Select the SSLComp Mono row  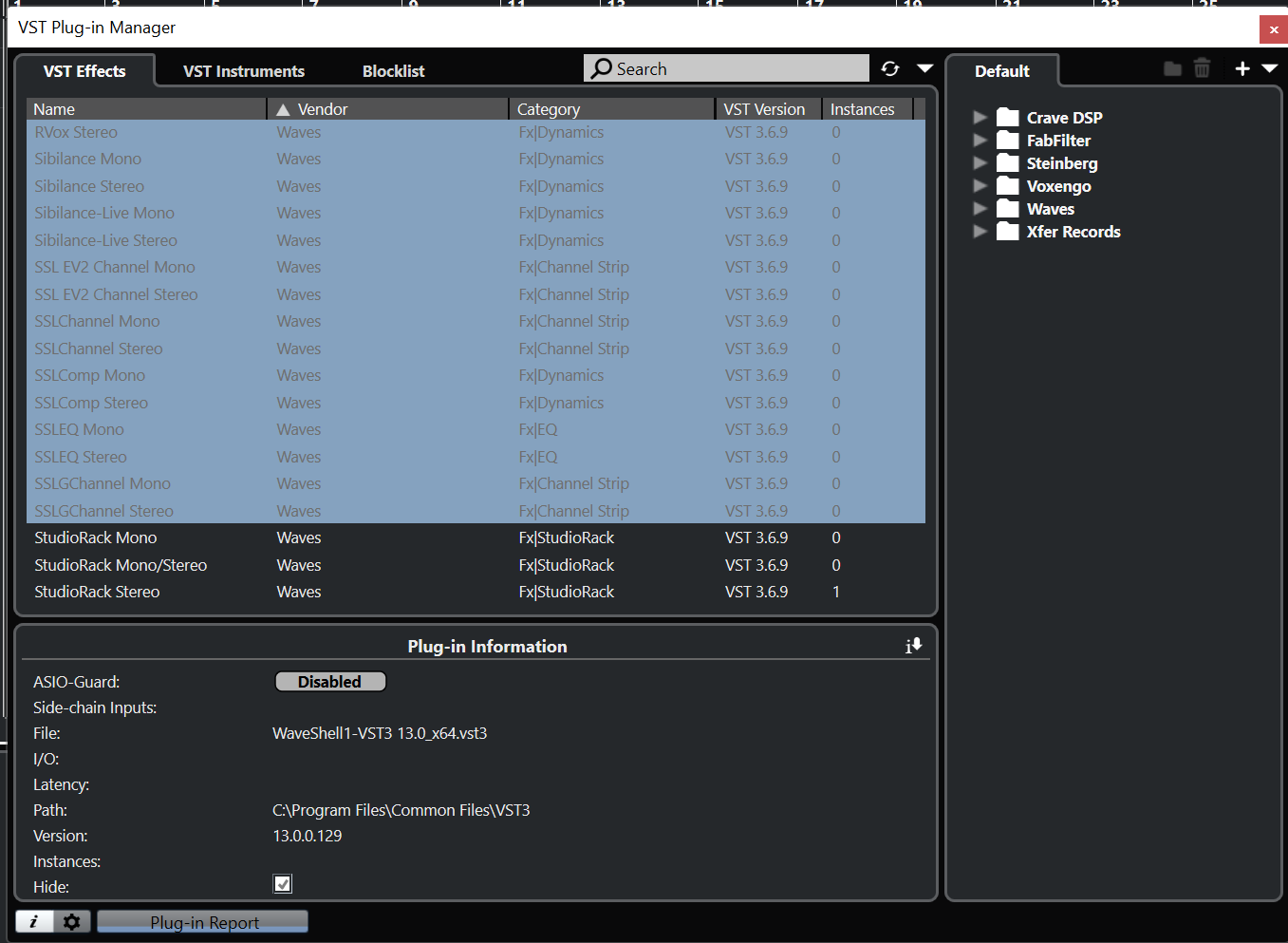(x=476, y=375)
